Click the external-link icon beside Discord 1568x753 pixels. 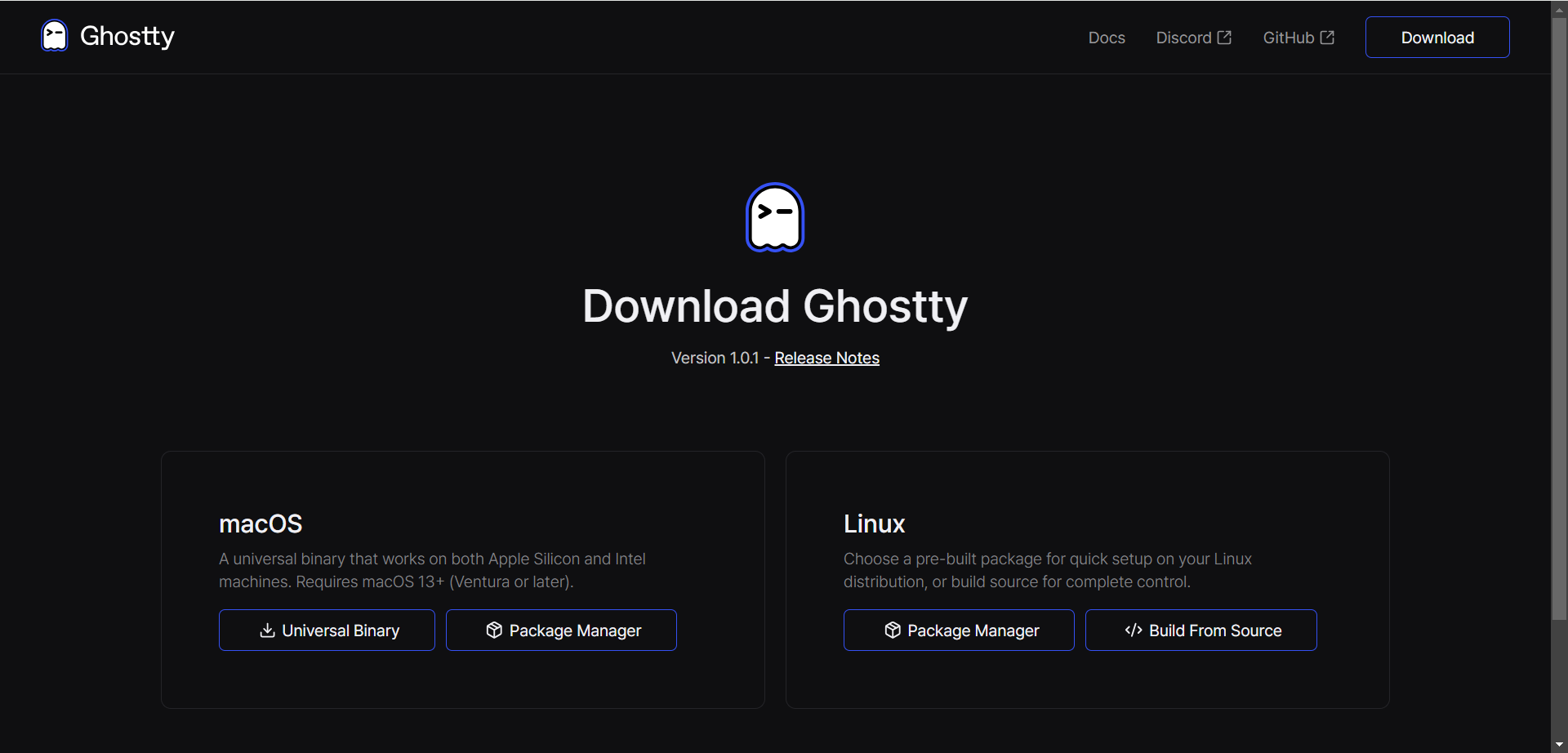pos(1224,38)
